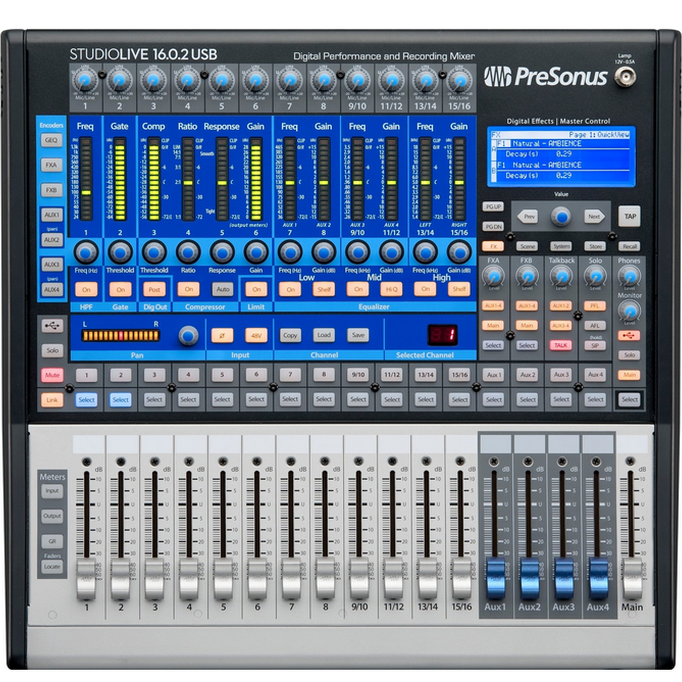682x682 pixels.
Task: Toggle the Compressor On button
Action: (188, 289)
